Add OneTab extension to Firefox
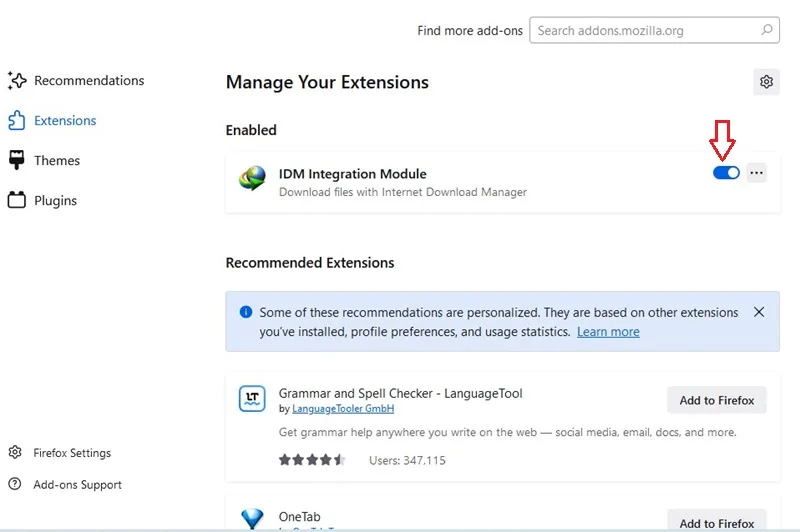 pos(716,521)
